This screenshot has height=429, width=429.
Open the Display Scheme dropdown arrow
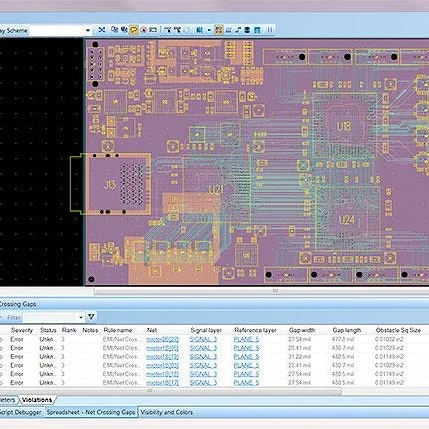click(88, 30)
